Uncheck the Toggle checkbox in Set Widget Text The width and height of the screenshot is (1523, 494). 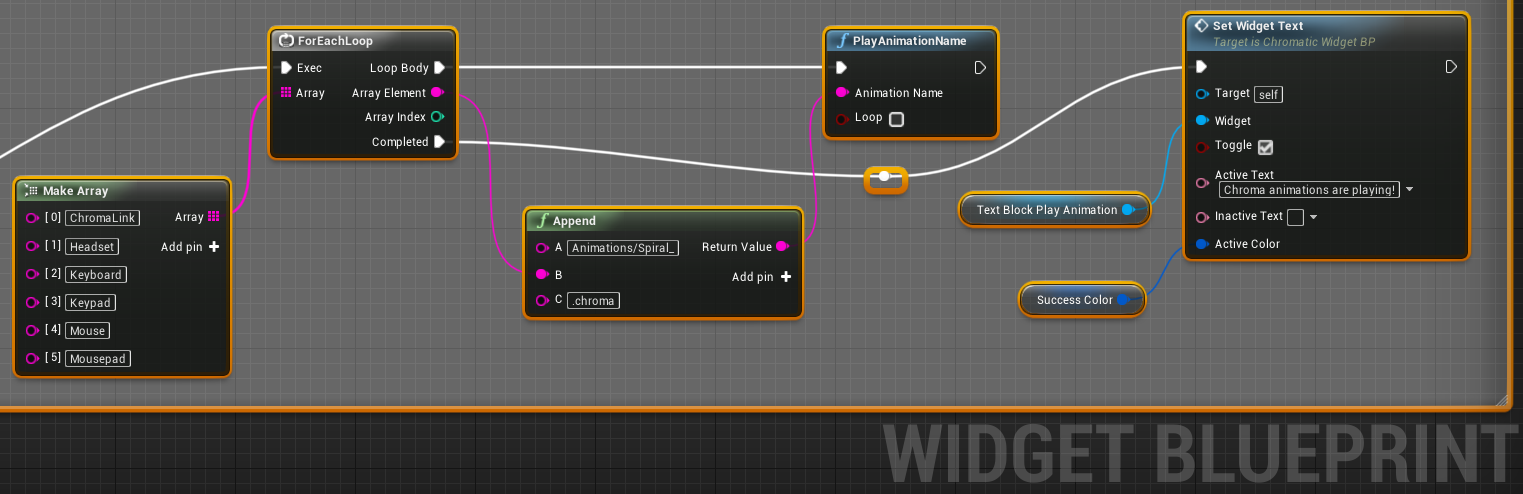[1265, 147]
